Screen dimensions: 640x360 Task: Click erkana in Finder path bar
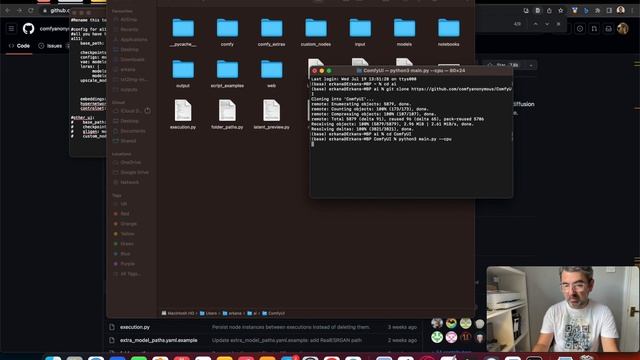pos(232,313)
